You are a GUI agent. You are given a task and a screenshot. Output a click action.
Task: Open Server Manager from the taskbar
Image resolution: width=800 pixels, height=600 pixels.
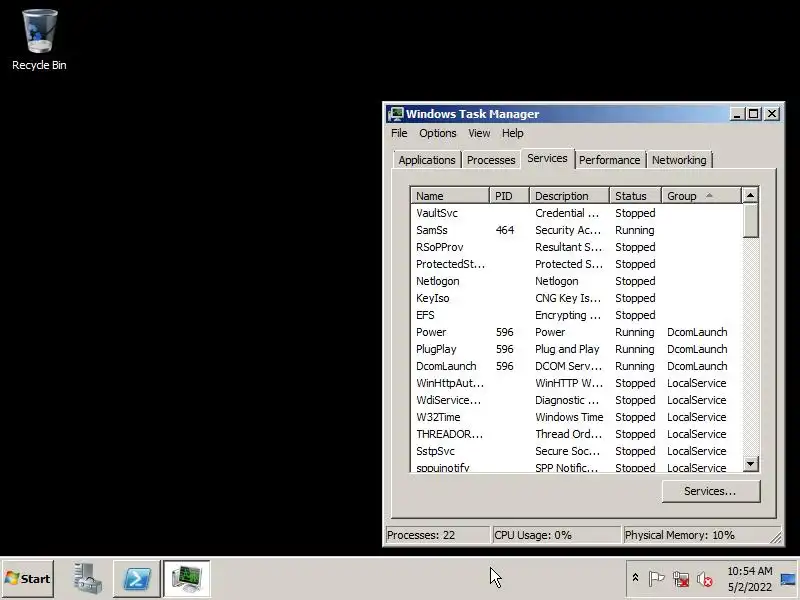click(87, 579)
